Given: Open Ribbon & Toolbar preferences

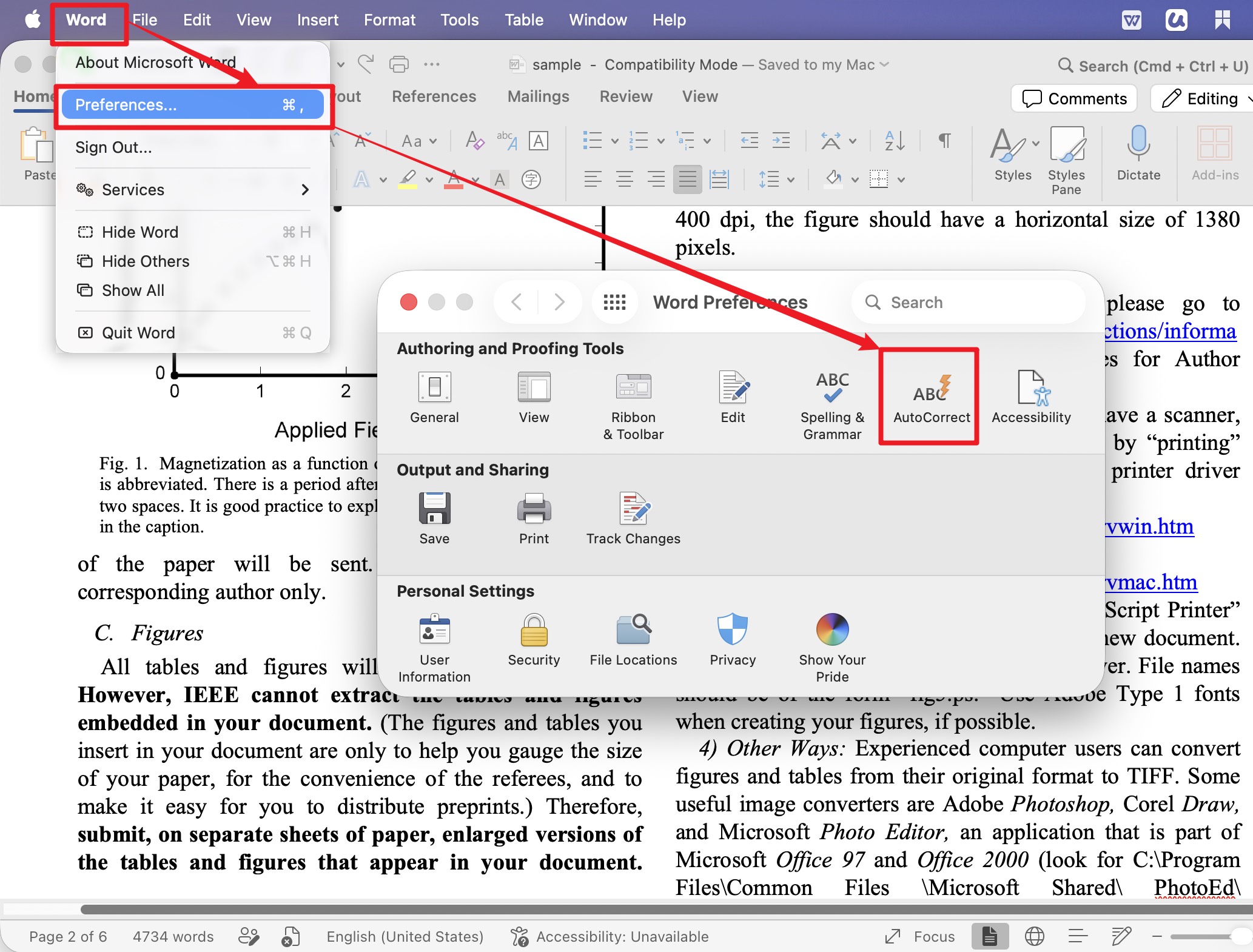Looking at the screenshot, I should (633, 406).
